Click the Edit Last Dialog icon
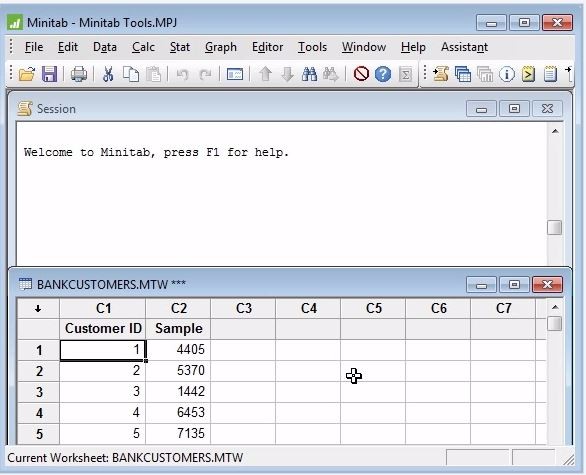 (234, 74)
